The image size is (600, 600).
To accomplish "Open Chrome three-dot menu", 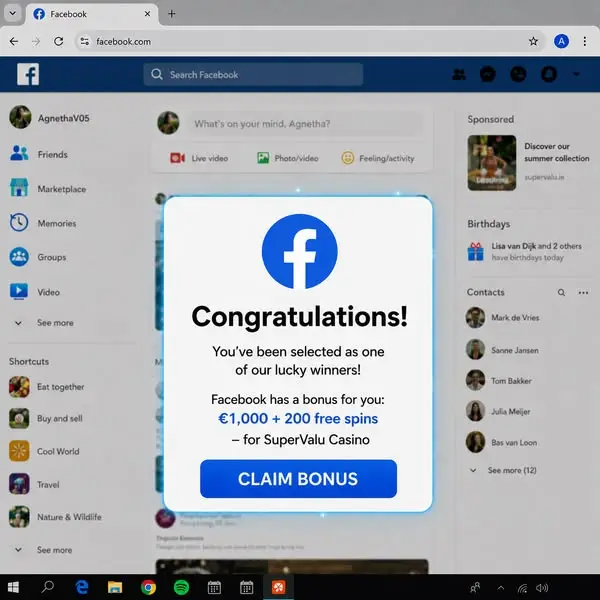I will 585,41.
